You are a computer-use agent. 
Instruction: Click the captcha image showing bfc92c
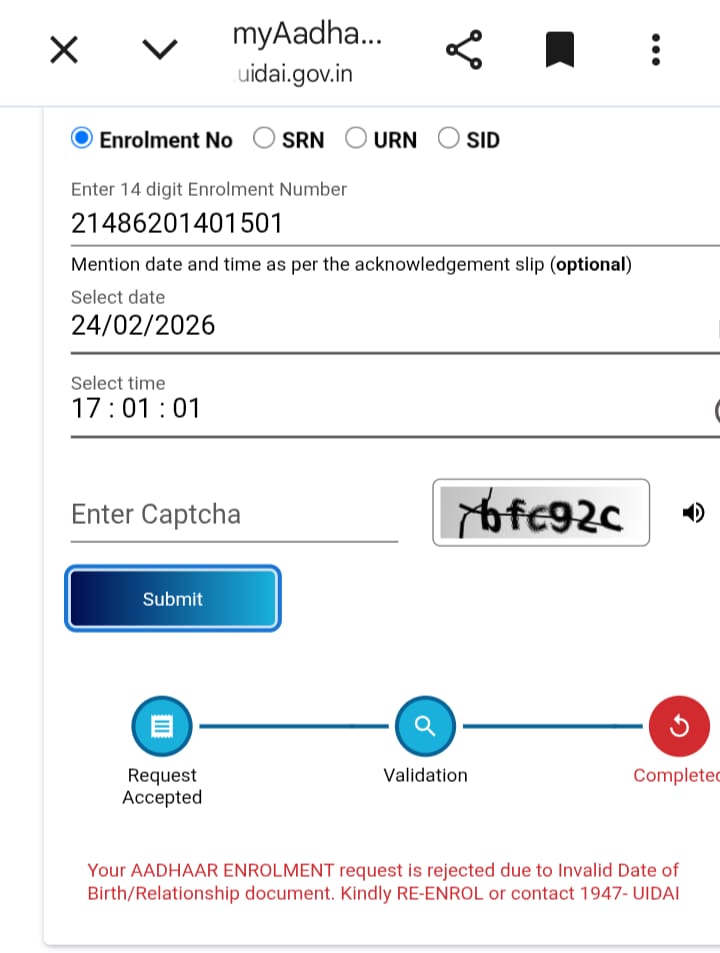pyautogui.click(x=541, y=513)
